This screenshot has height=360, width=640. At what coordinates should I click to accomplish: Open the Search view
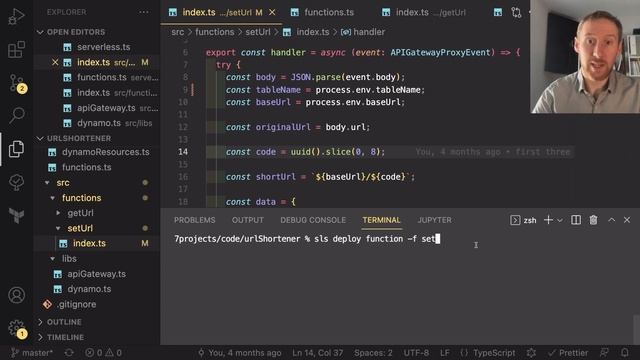16,116
